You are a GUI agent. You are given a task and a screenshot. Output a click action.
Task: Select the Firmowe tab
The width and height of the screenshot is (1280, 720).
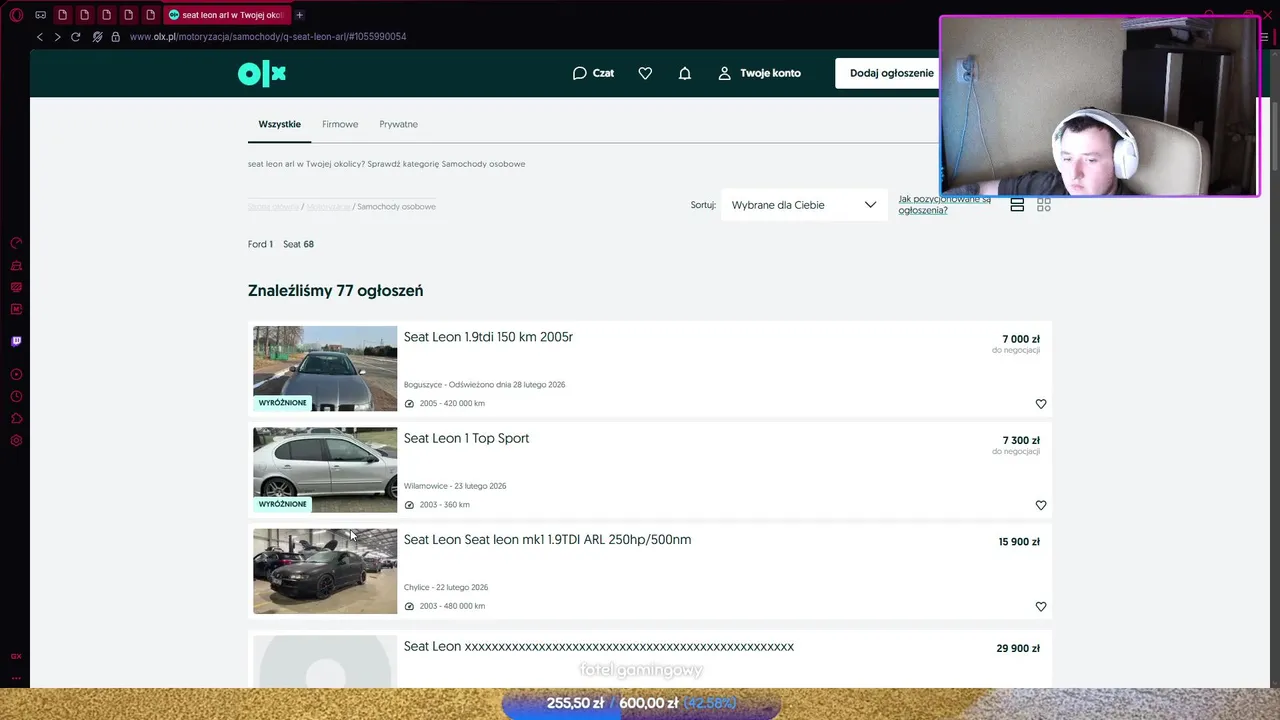[340, 124]
